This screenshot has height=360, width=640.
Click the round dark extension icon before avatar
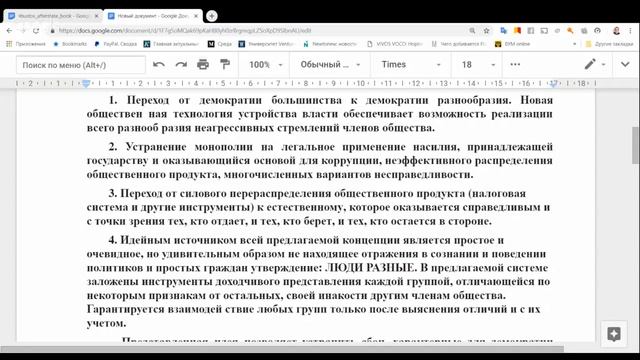597,31
